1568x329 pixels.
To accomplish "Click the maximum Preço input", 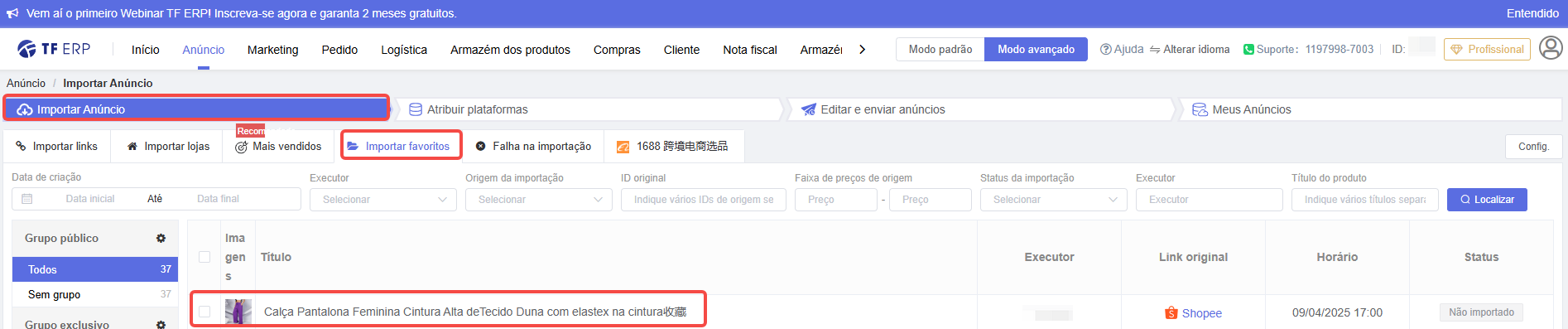I will coord(931,200).
